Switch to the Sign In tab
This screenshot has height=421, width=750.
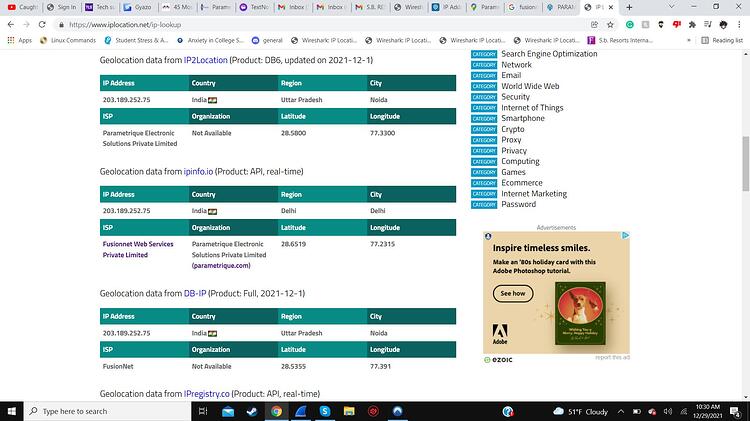click(62, 7)
